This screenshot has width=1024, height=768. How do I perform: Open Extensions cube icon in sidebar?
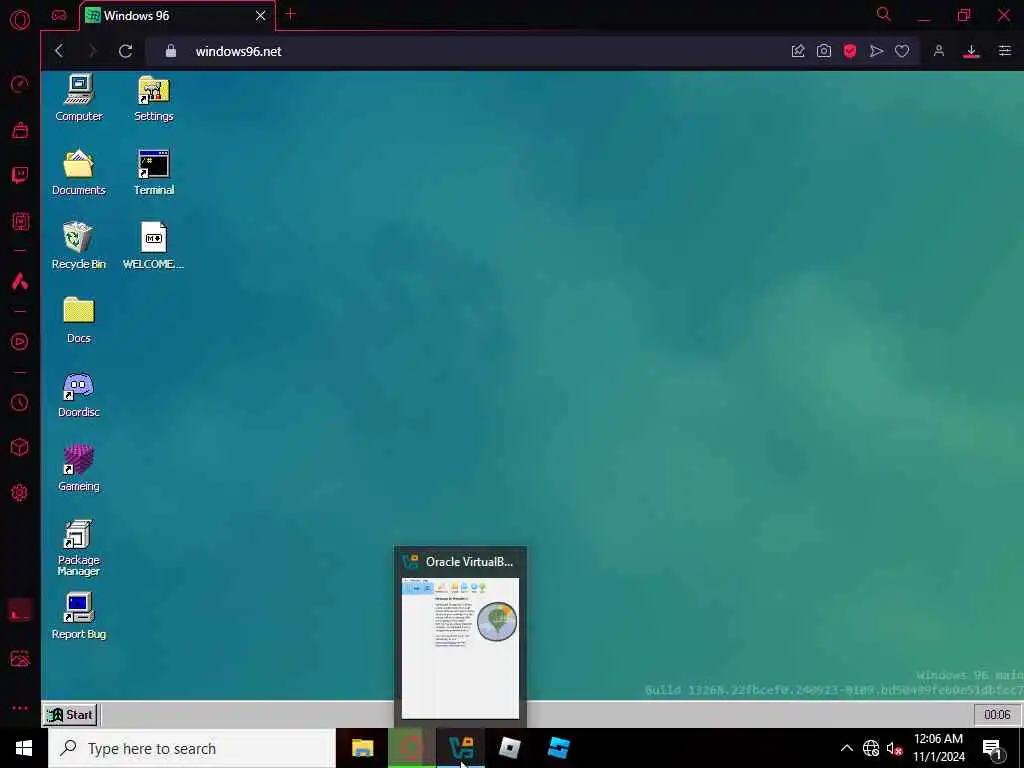pyautogui.click(x=20, y=447)
